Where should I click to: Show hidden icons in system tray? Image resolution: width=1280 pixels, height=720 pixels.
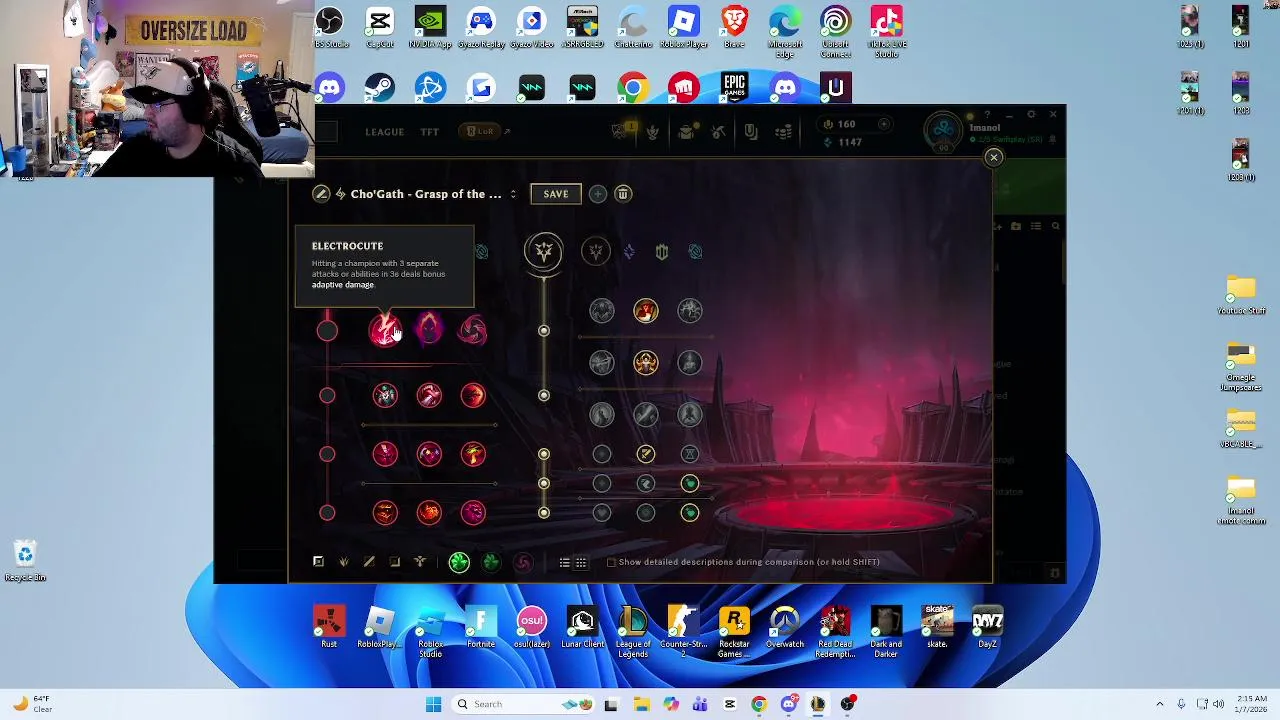pos(1160,704)
